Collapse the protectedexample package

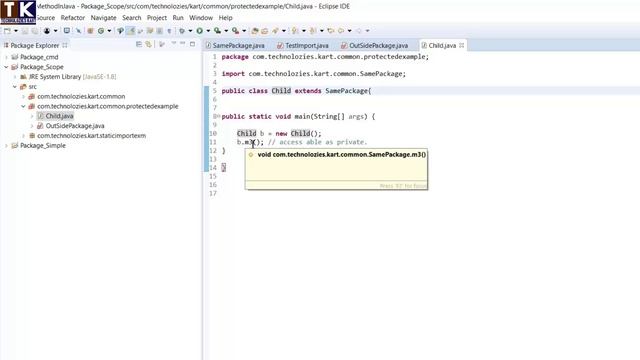coord(24,106)
